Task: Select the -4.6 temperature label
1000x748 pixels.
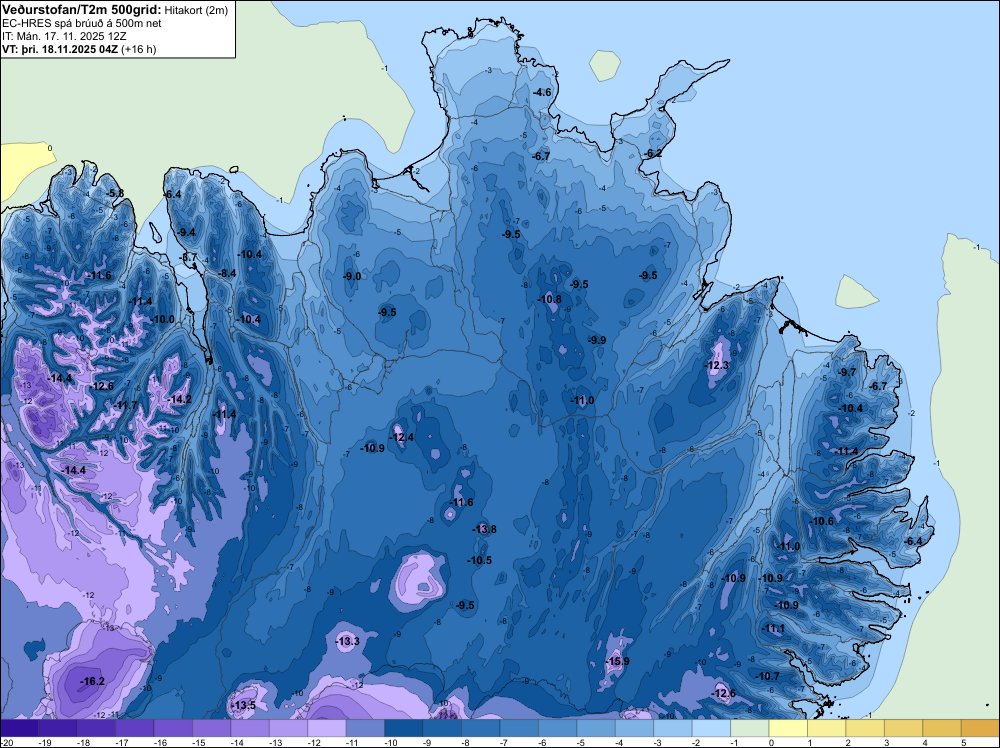Action: click(541, 92)
